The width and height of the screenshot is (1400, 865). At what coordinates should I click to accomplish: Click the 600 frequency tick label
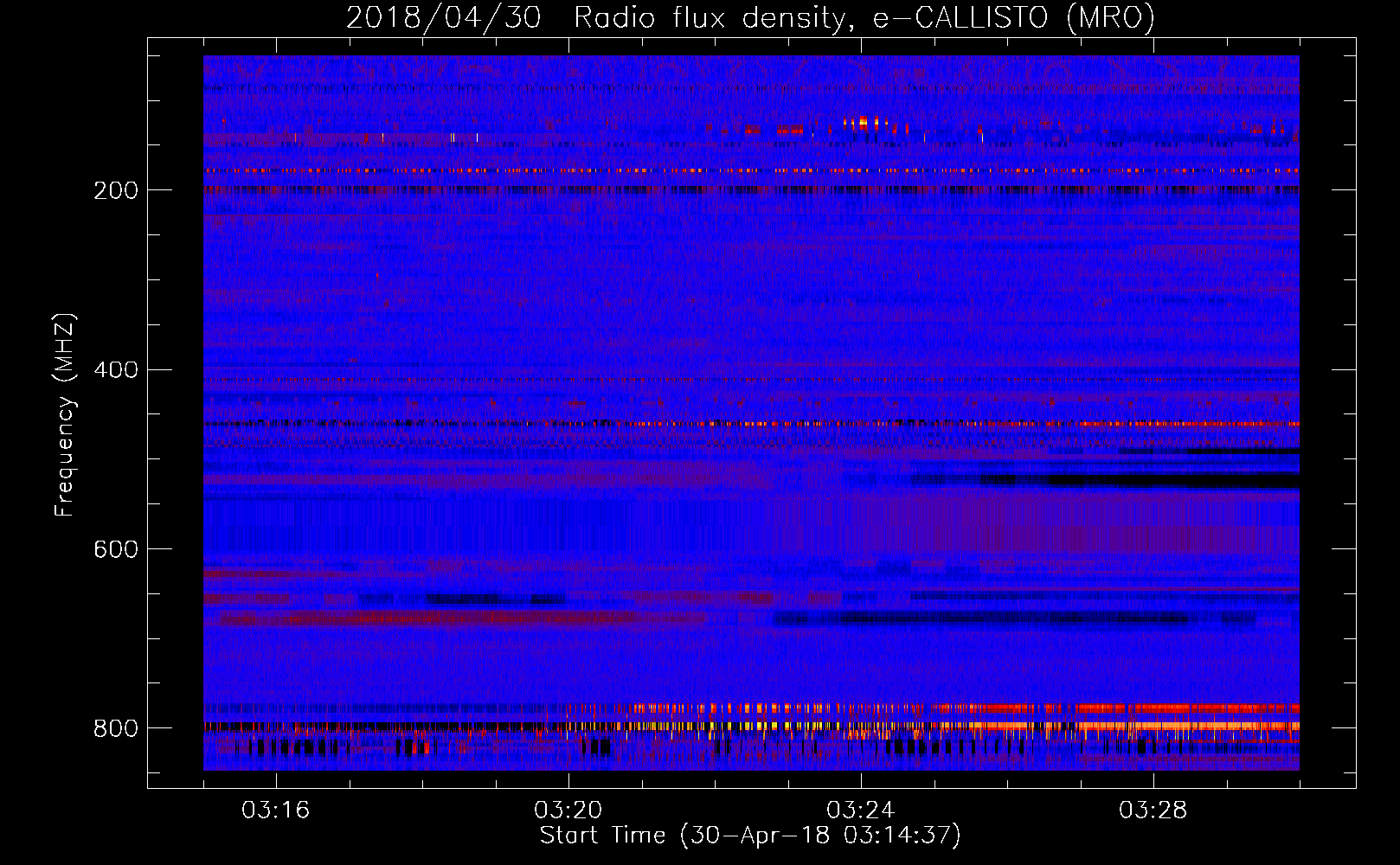[x=116, y=549]
